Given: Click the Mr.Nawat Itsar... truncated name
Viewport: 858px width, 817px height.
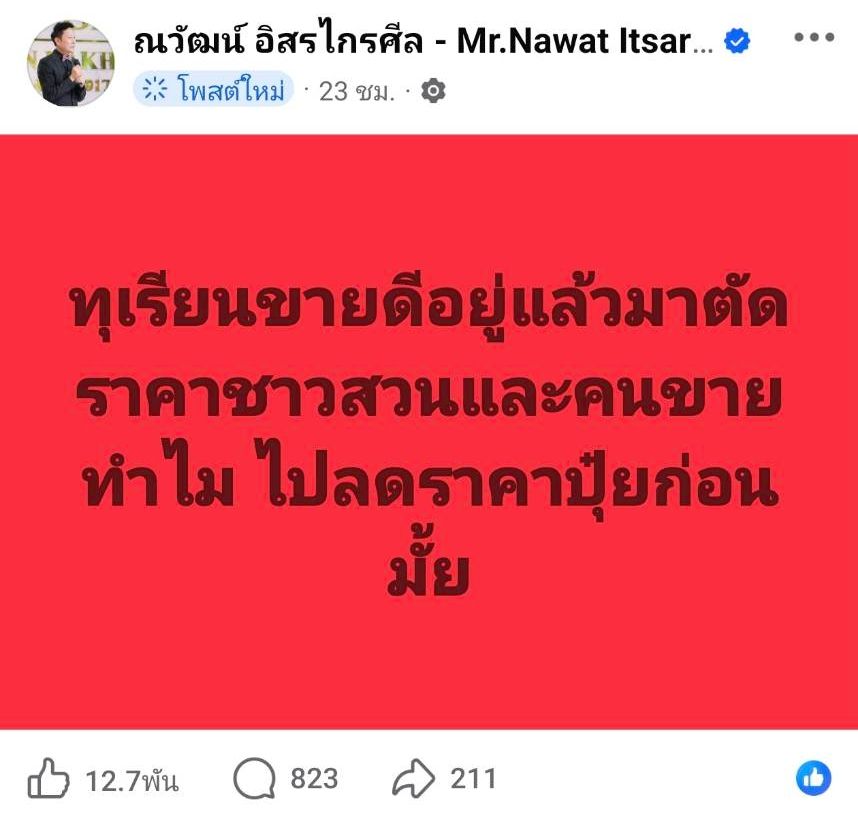Looking at the screenshot, I should tap(584, 42).
